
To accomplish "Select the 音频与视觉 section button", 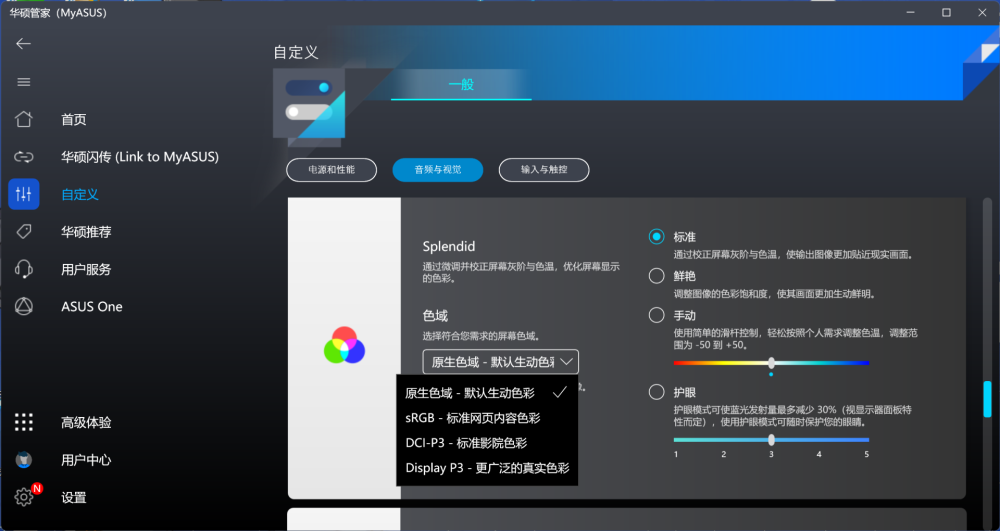I will [438, 170].
